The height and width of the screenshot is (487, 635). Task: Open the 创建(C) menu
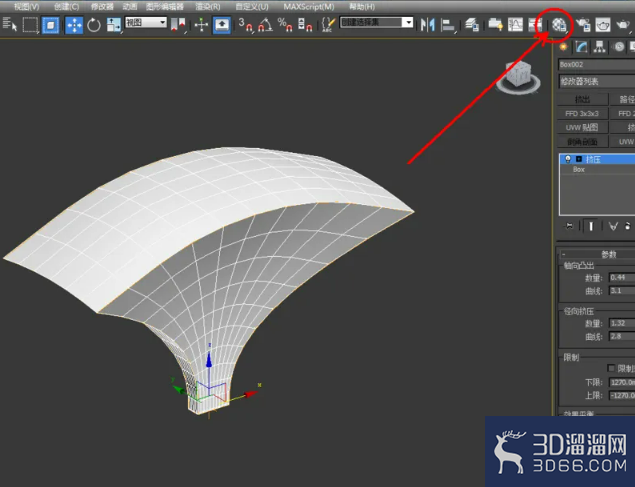[x=66, y=6]
